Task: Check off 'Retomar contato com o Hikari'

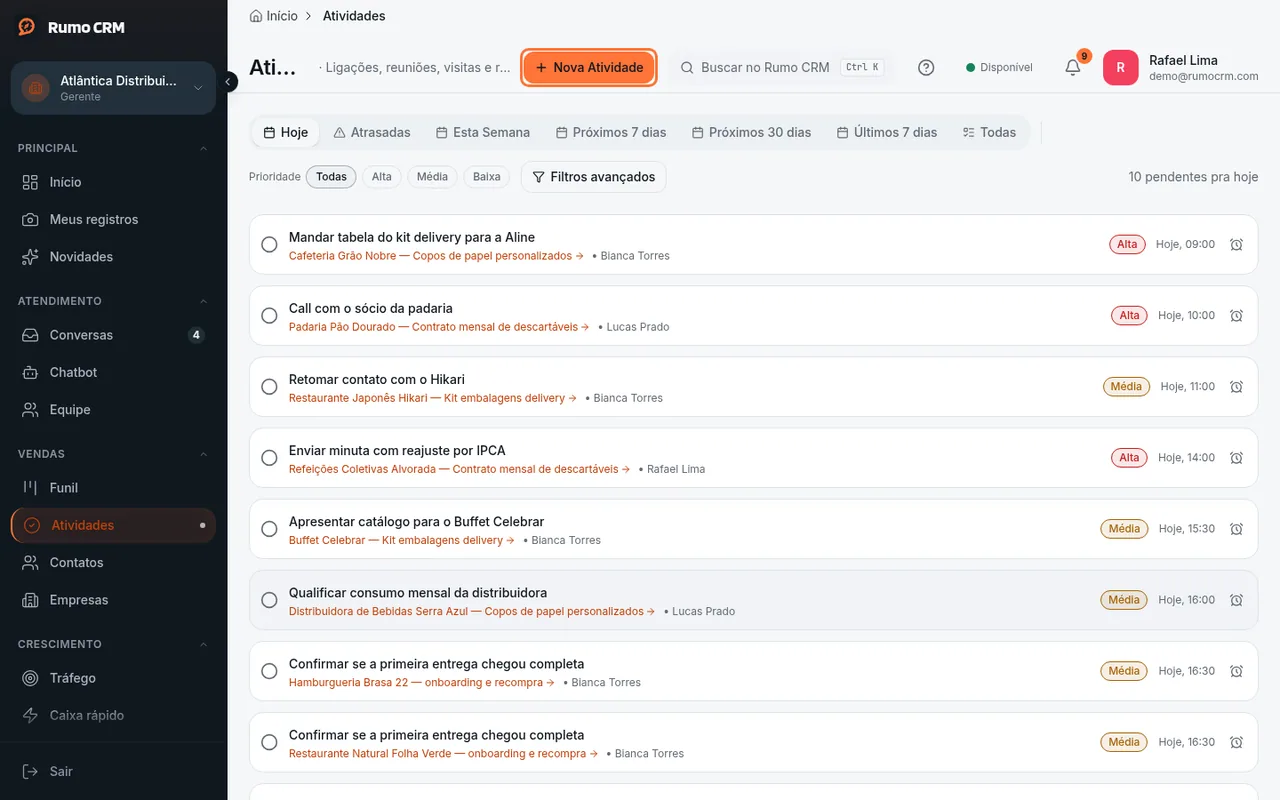Action: click(x=269, y=387)
